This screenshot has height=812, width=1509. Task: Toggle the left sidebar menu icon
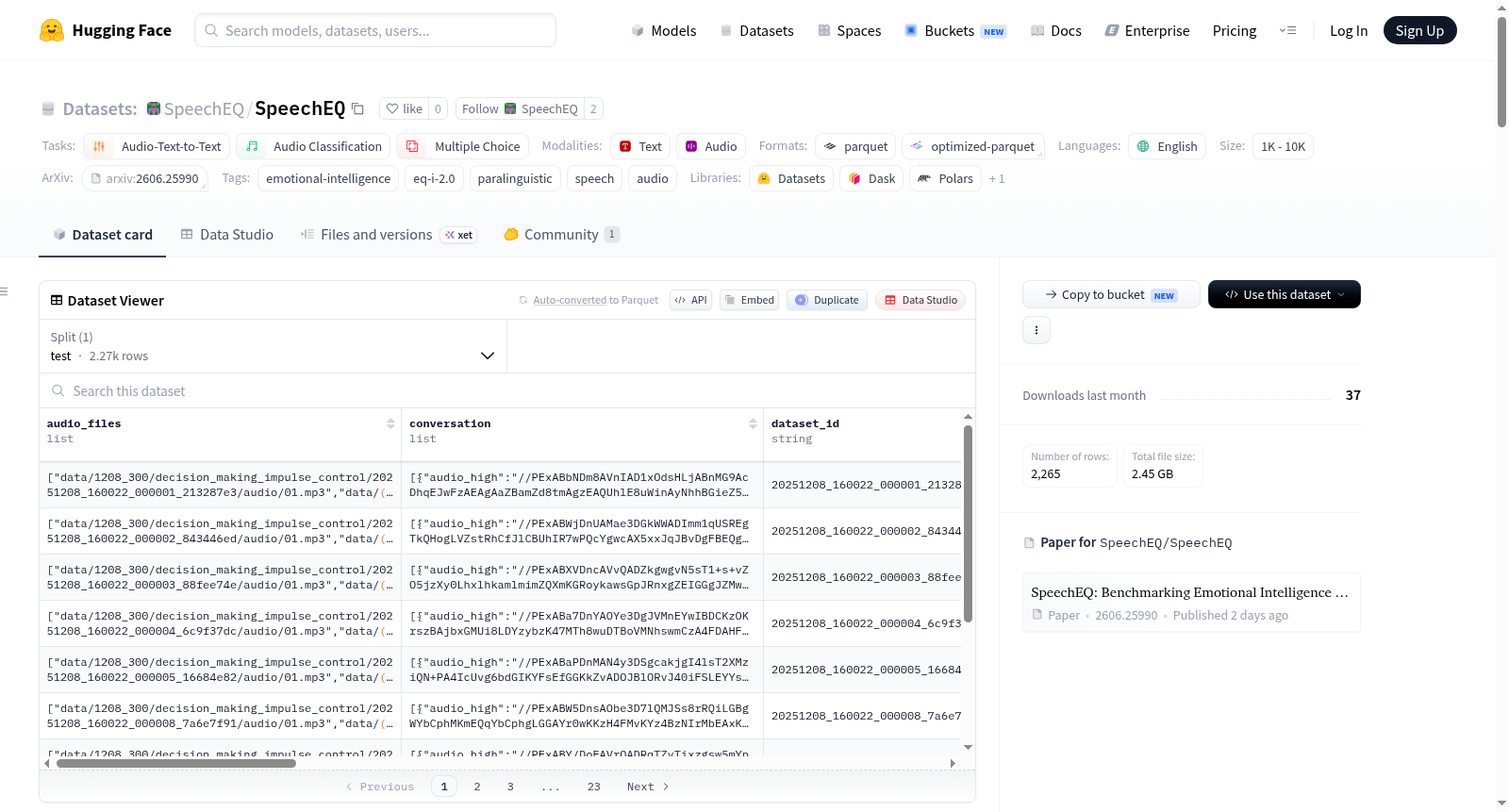pyautogui.click(x=4, y=291)
